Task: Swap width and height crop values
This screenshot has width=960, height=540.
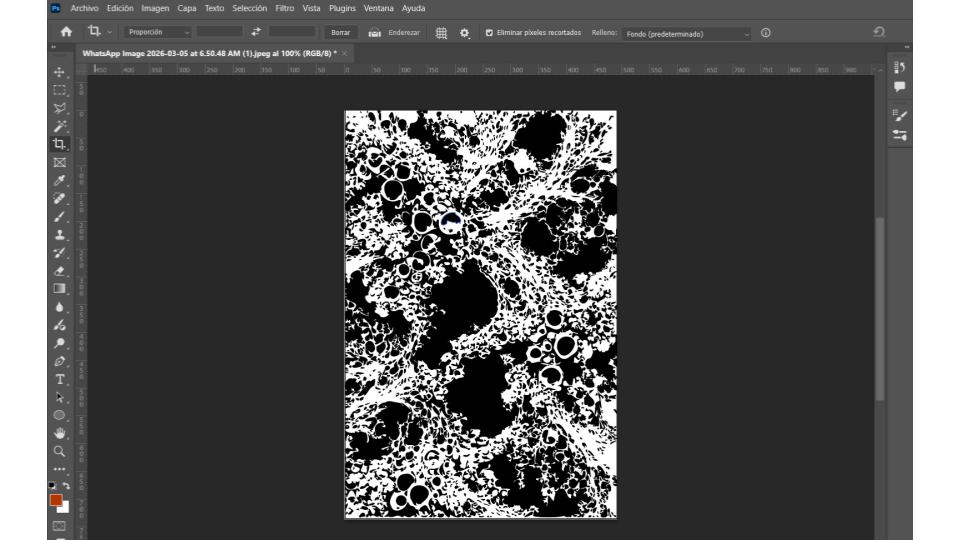Action: (x=256, y=32)
